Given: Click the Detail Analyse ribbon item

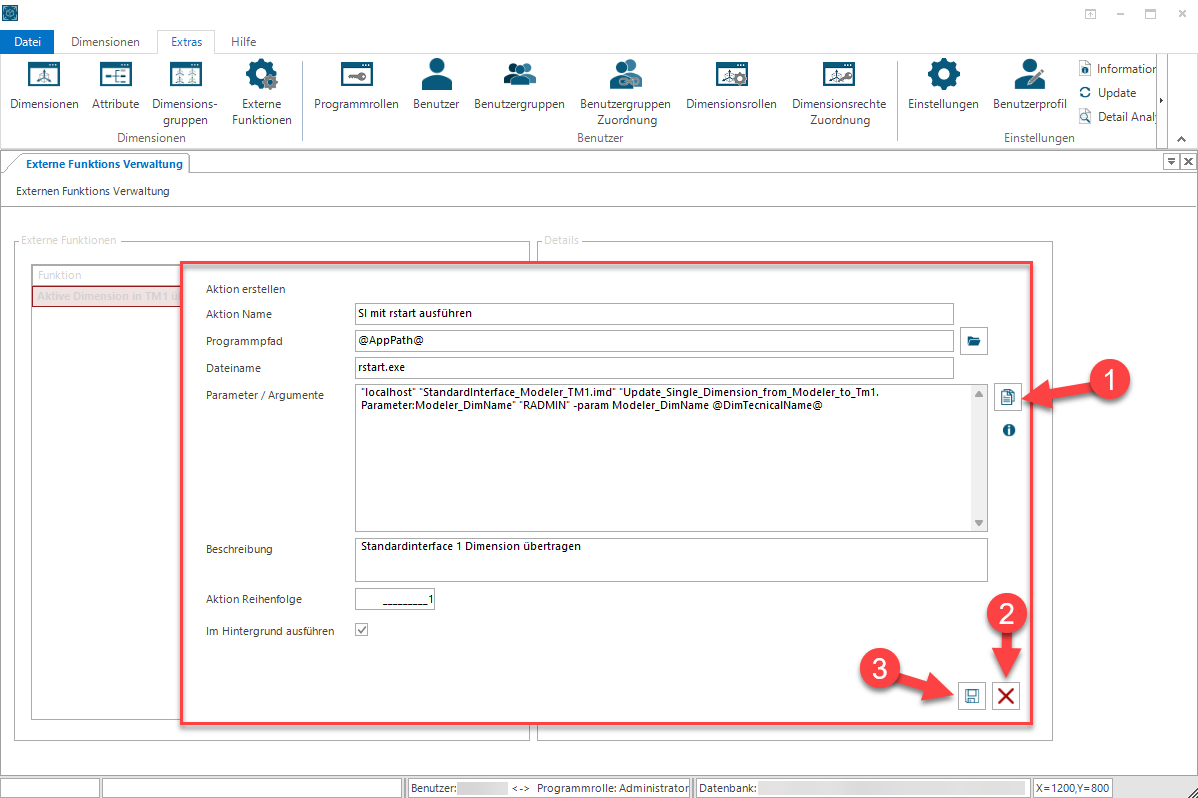Looking at the screenshot, I should click(1117, 116).
